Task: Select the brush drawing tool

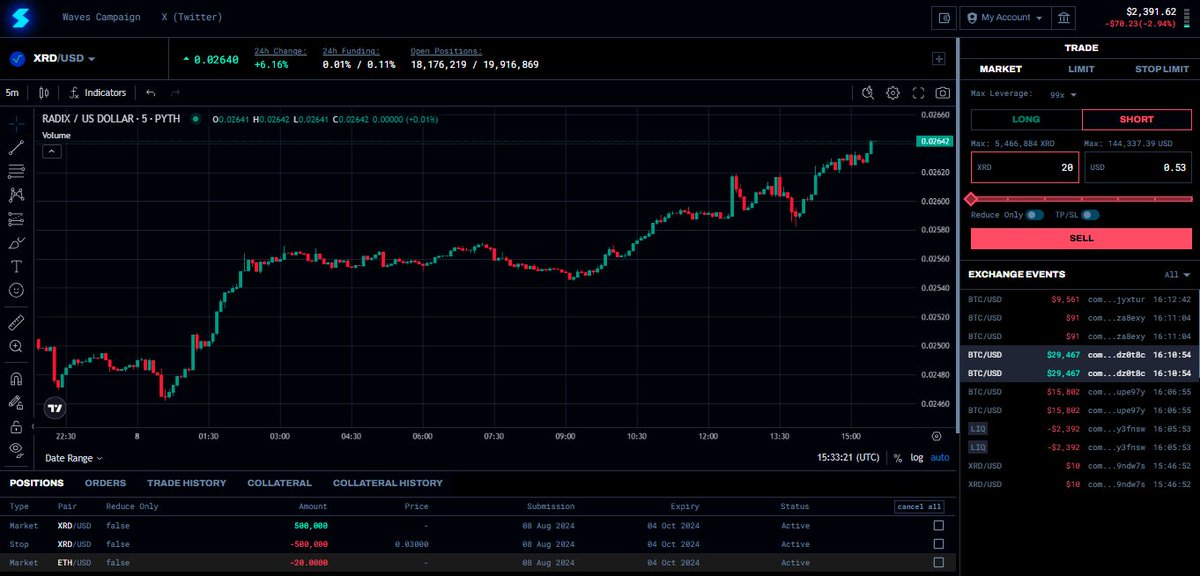Action: pos(16,243)
